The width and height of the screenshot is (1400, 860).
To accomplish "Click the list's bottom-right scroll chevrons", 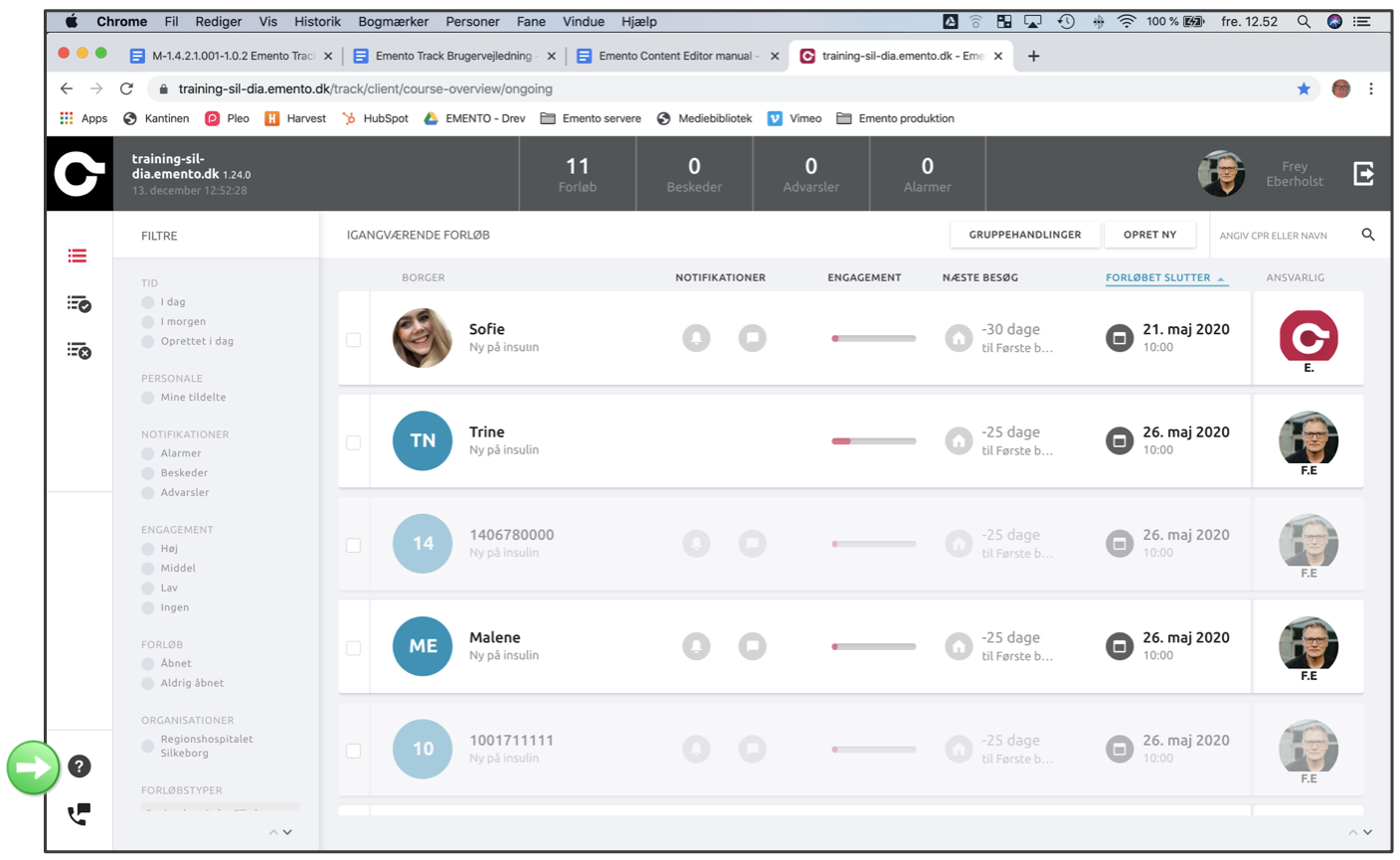I will click(1359, 832).
